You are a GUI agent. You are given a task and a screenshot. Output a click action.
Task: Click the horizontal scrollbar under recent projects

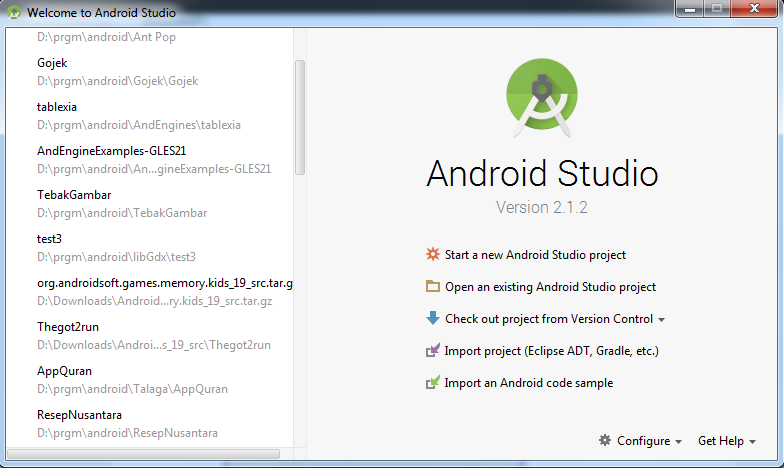tap(144, 454)
